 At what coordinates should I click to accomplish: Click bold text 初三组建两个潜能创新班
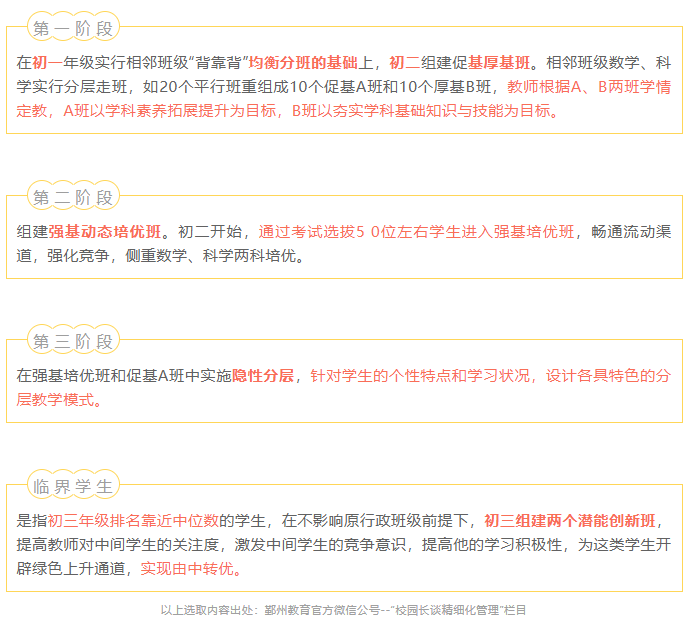click(x=570, y=520)
